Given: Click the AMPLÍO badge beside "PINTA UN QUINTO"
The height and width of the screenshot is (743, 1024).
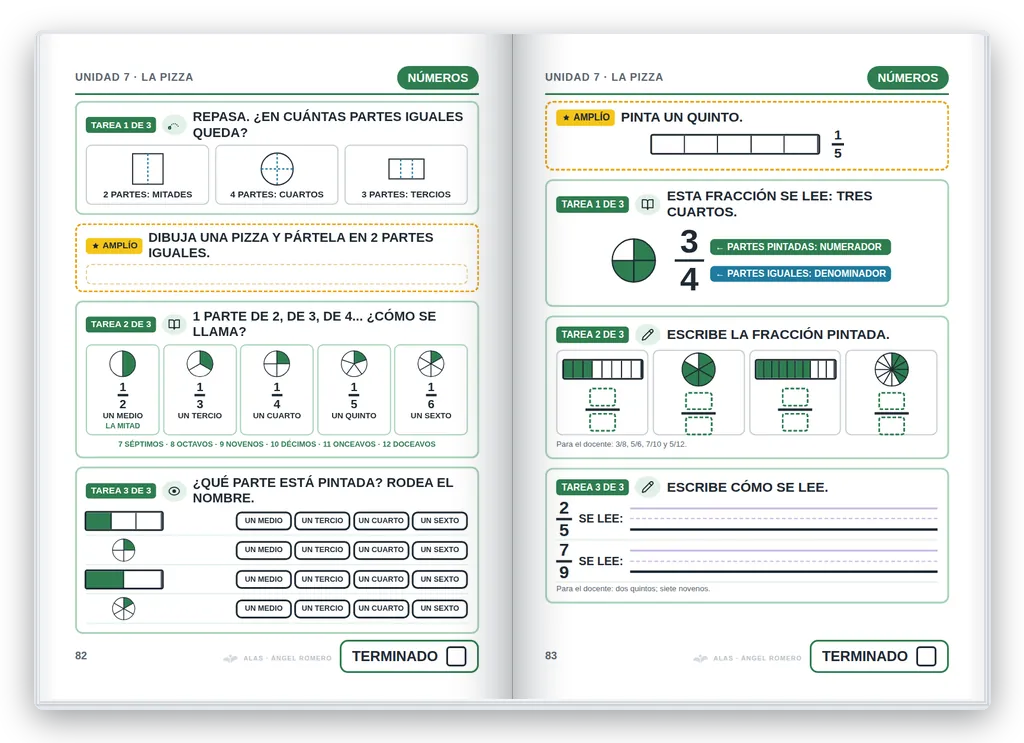Looking at the screenshot, I should pyautogui.click(x=585, y=118).
